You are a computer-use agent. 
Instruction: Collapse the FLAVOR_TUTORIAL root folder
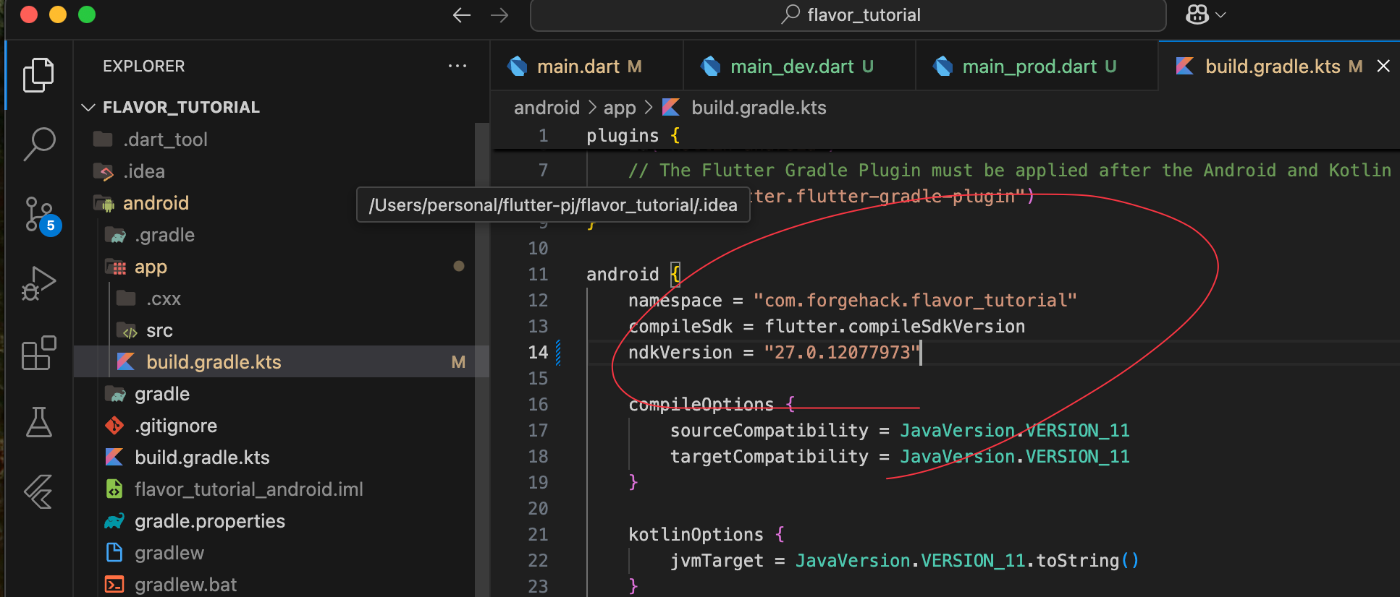[x=181, y=107]
